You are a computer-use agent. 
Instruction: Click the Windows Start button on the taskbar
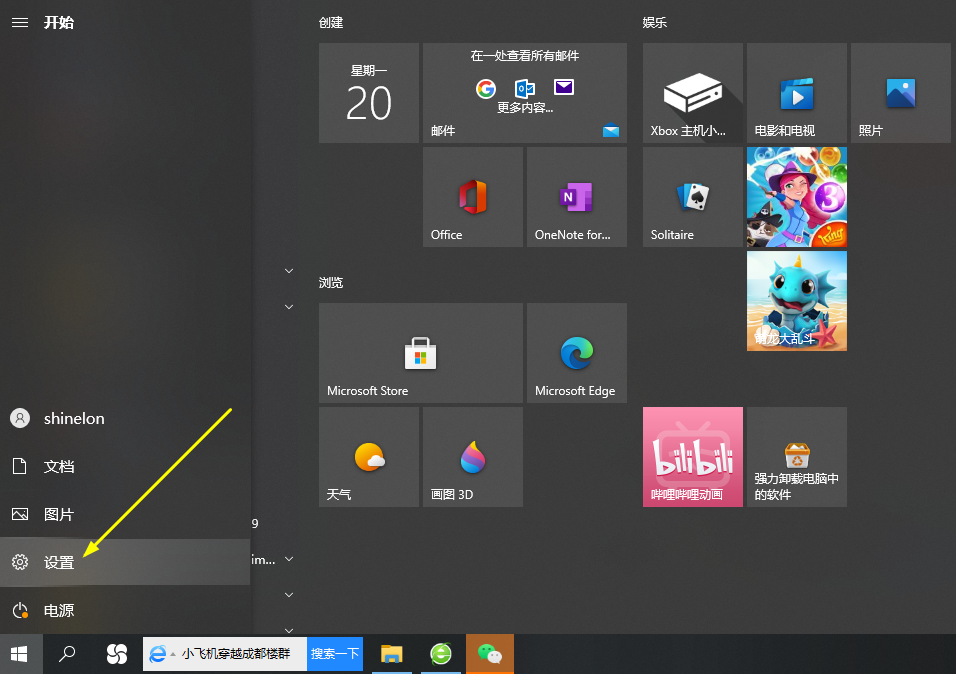[20, 654]
